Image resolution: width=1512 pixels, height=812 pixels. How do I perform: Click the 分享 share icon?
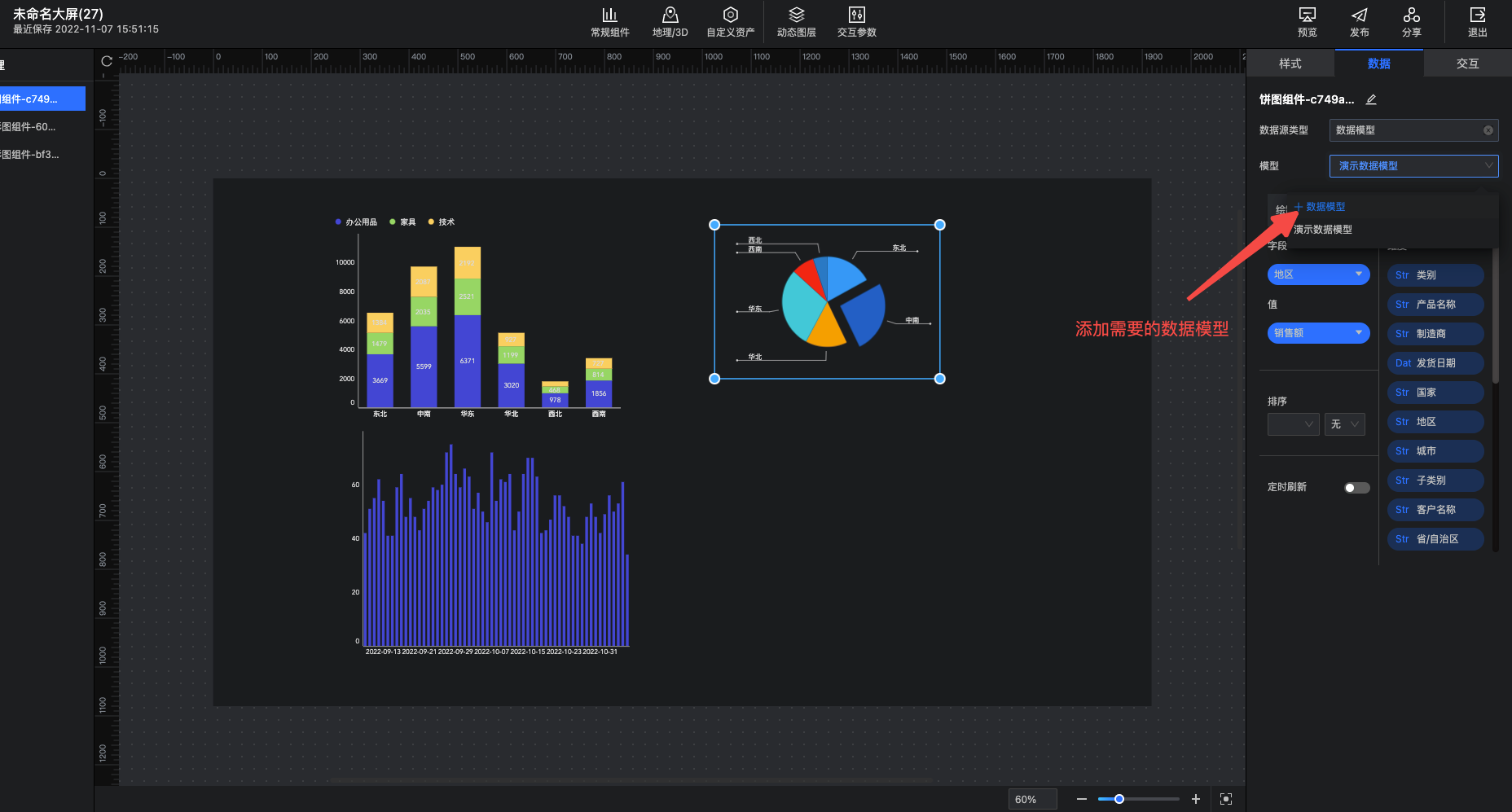point(1411,15)
